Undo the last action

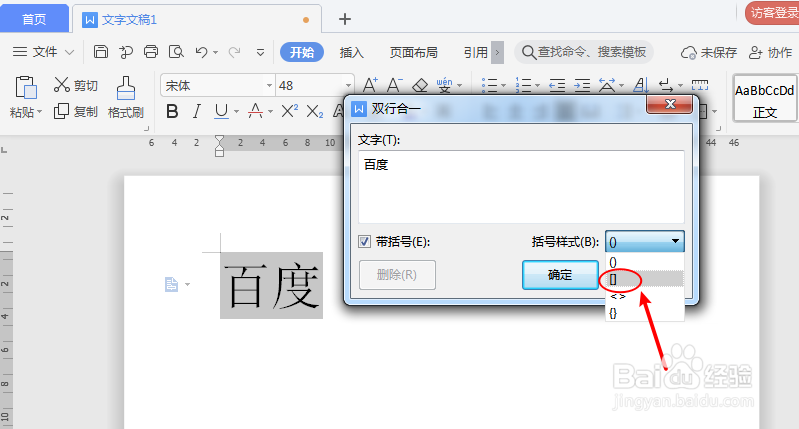tap(202, 52)
